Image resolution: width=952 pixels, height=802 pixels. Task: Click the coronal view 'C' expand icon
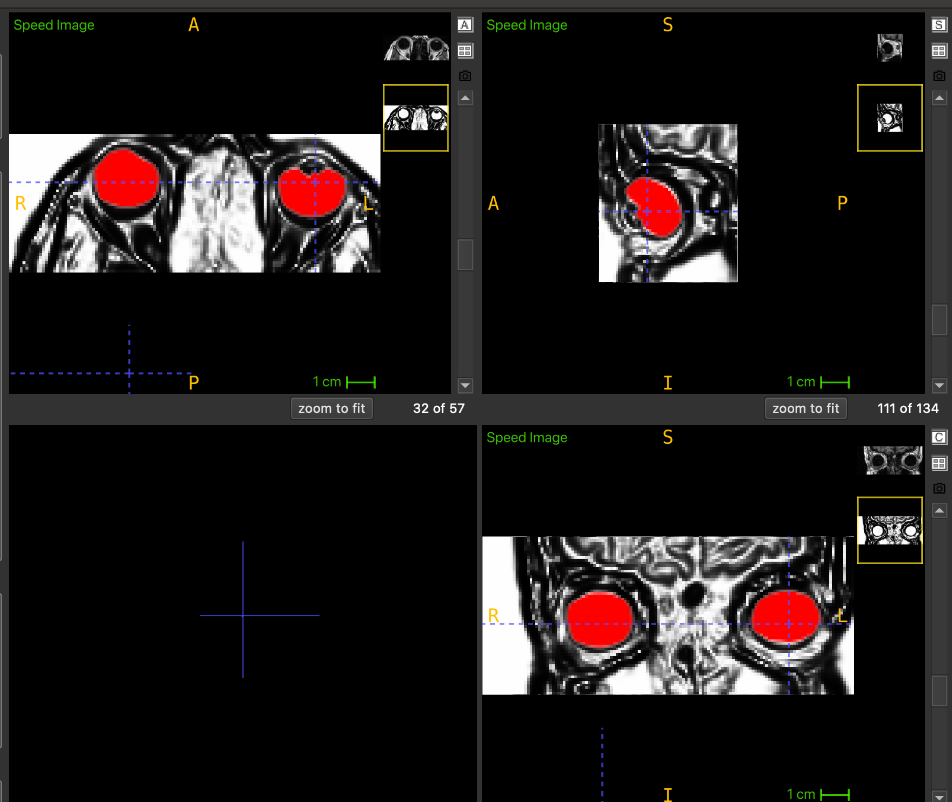(938, 438)
